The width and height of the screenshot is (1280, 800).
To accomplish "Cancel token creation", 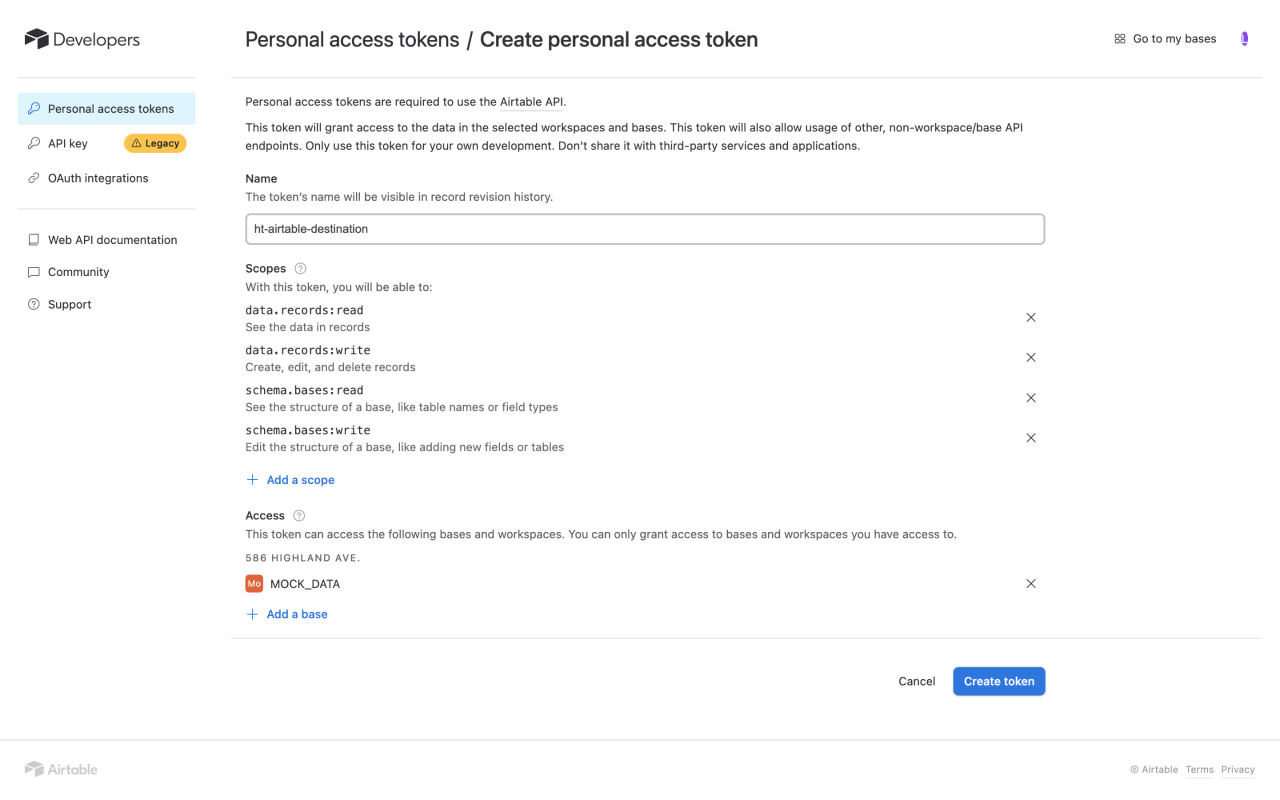I will [x=917, y=681].
